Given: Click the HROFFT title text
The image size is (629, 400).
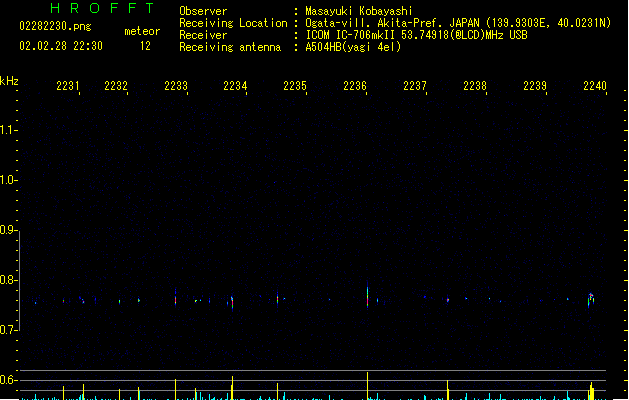Looking at the screenshot, I should pyautogui.click(x=102, y=8).
